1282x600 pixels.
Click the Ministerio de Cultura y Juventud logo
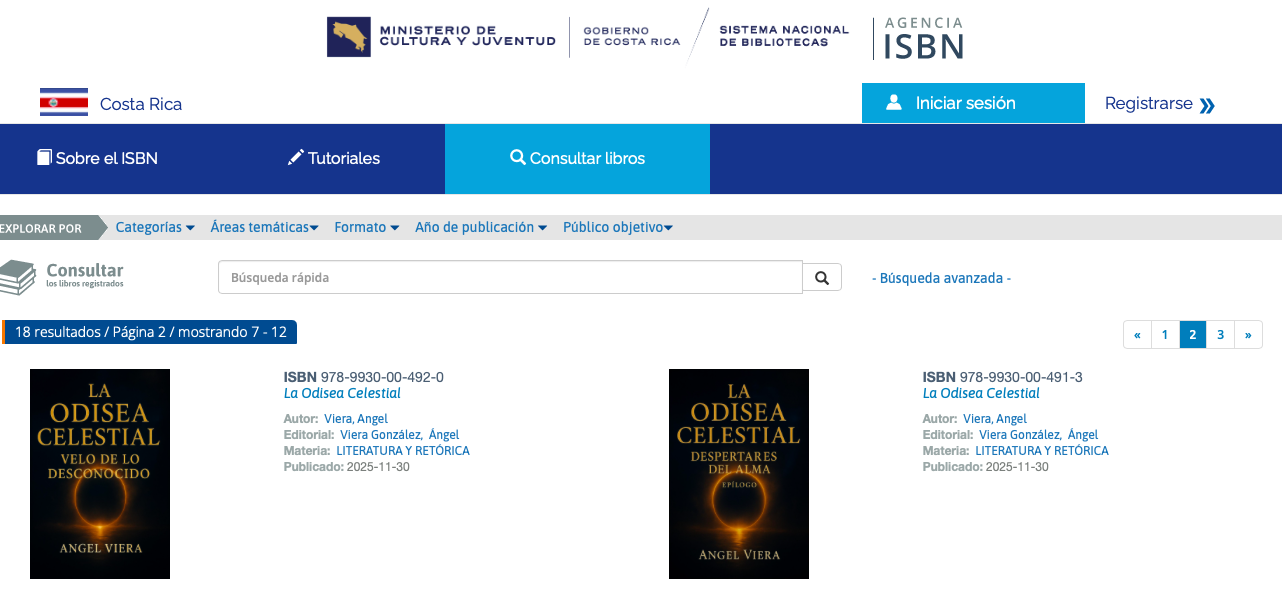pyautogui.click(x=441, y=37)
